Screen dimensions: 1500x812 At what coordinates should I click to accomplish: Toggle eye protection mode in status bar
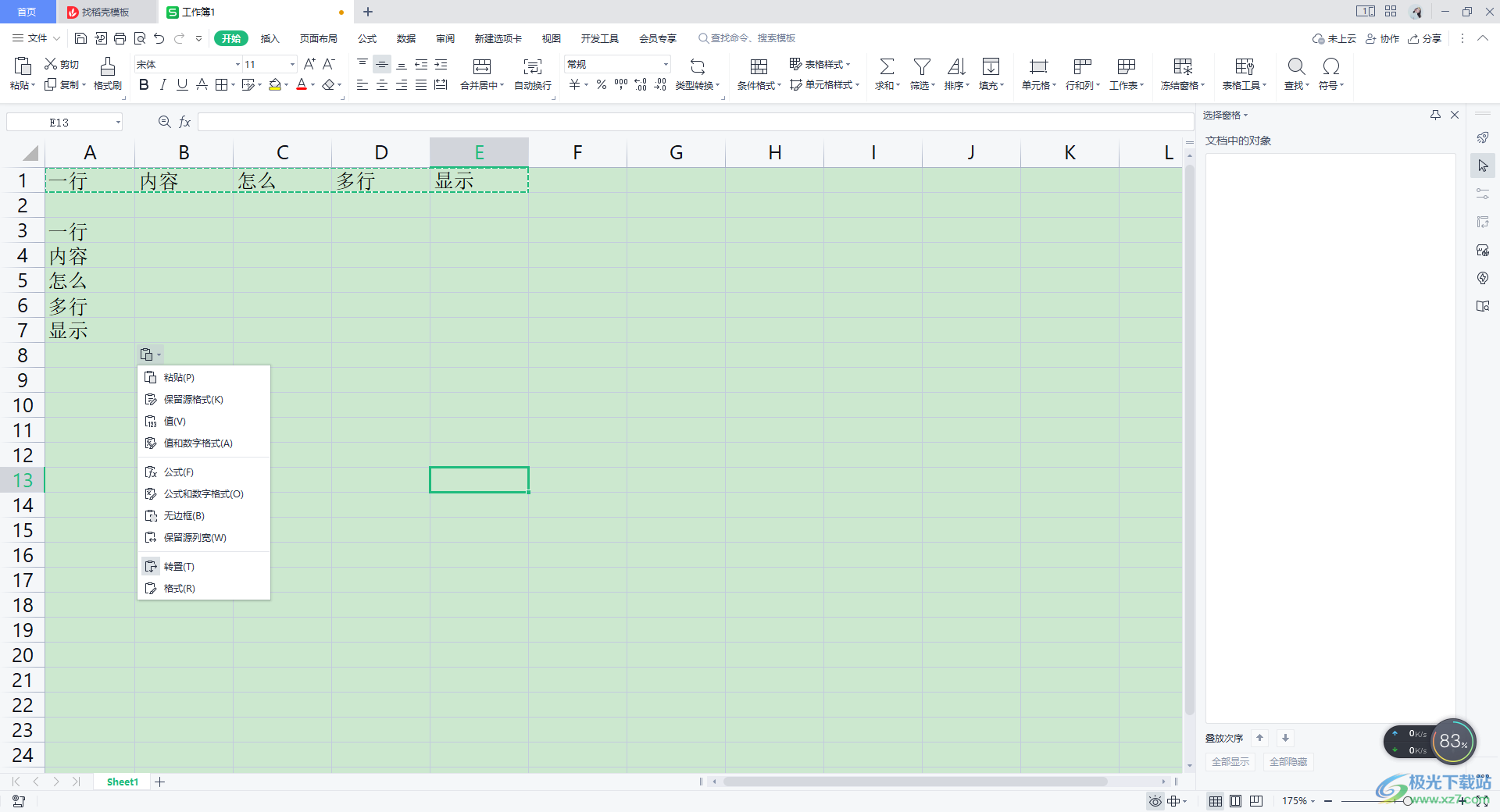(x=1155, y=801)
